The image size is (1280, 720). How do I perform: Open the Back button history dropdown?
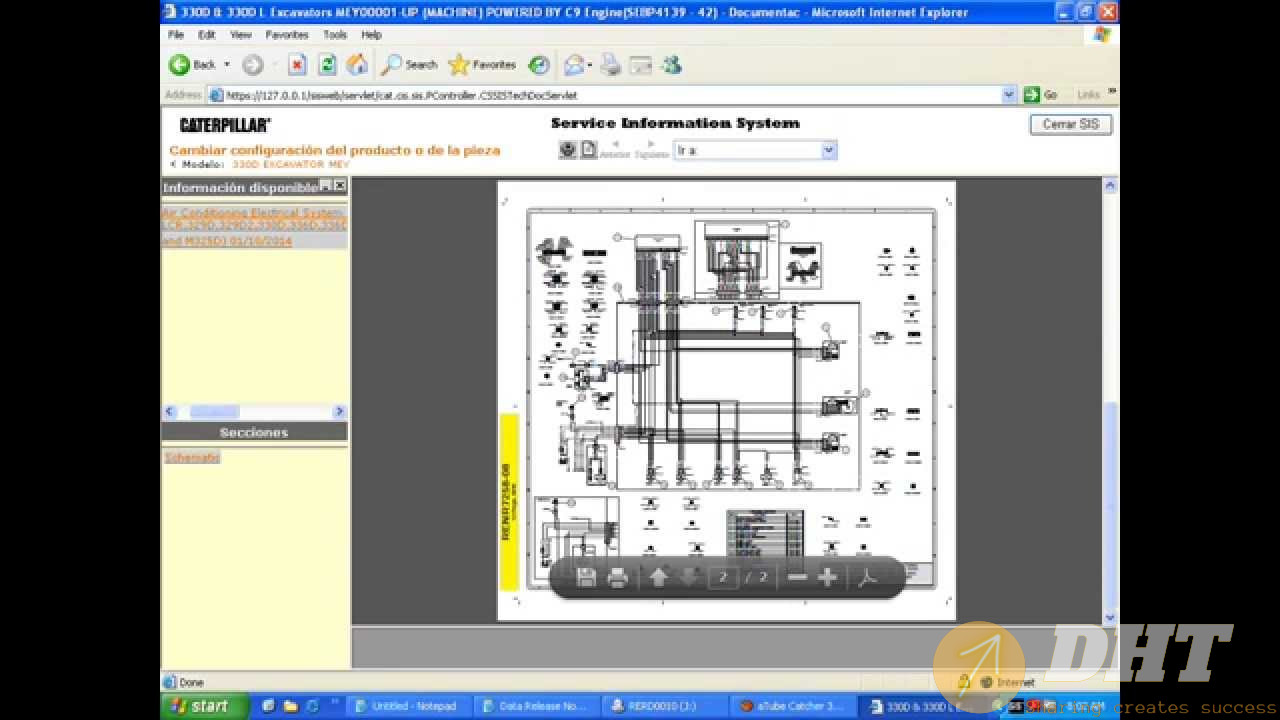tap(227, 65)
